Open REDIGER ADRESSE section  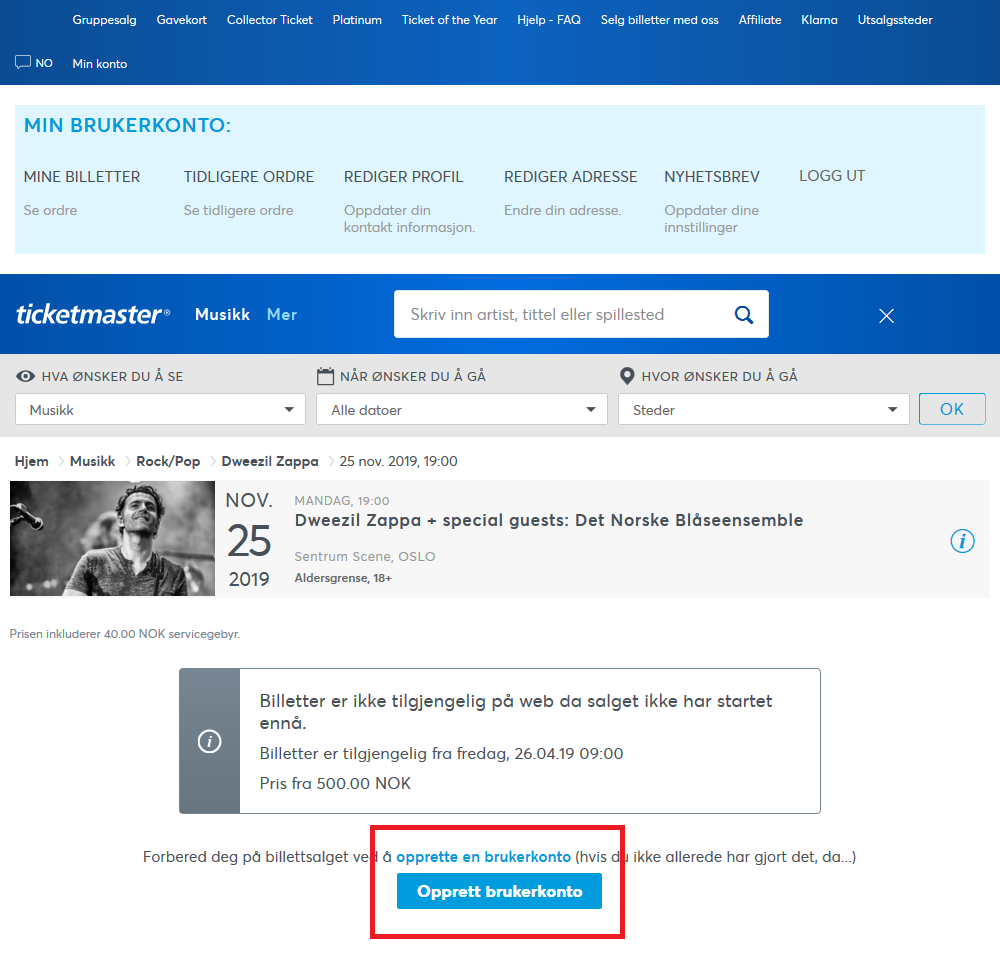tap(570, 177)
